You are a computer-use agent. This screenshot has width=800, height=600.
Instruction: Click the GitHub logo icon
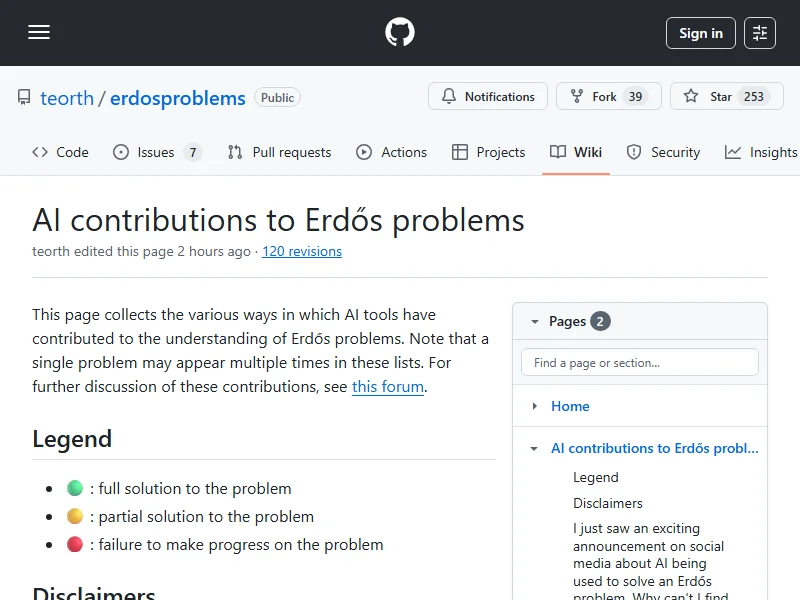pyautogui.click(x=400, y=33)
